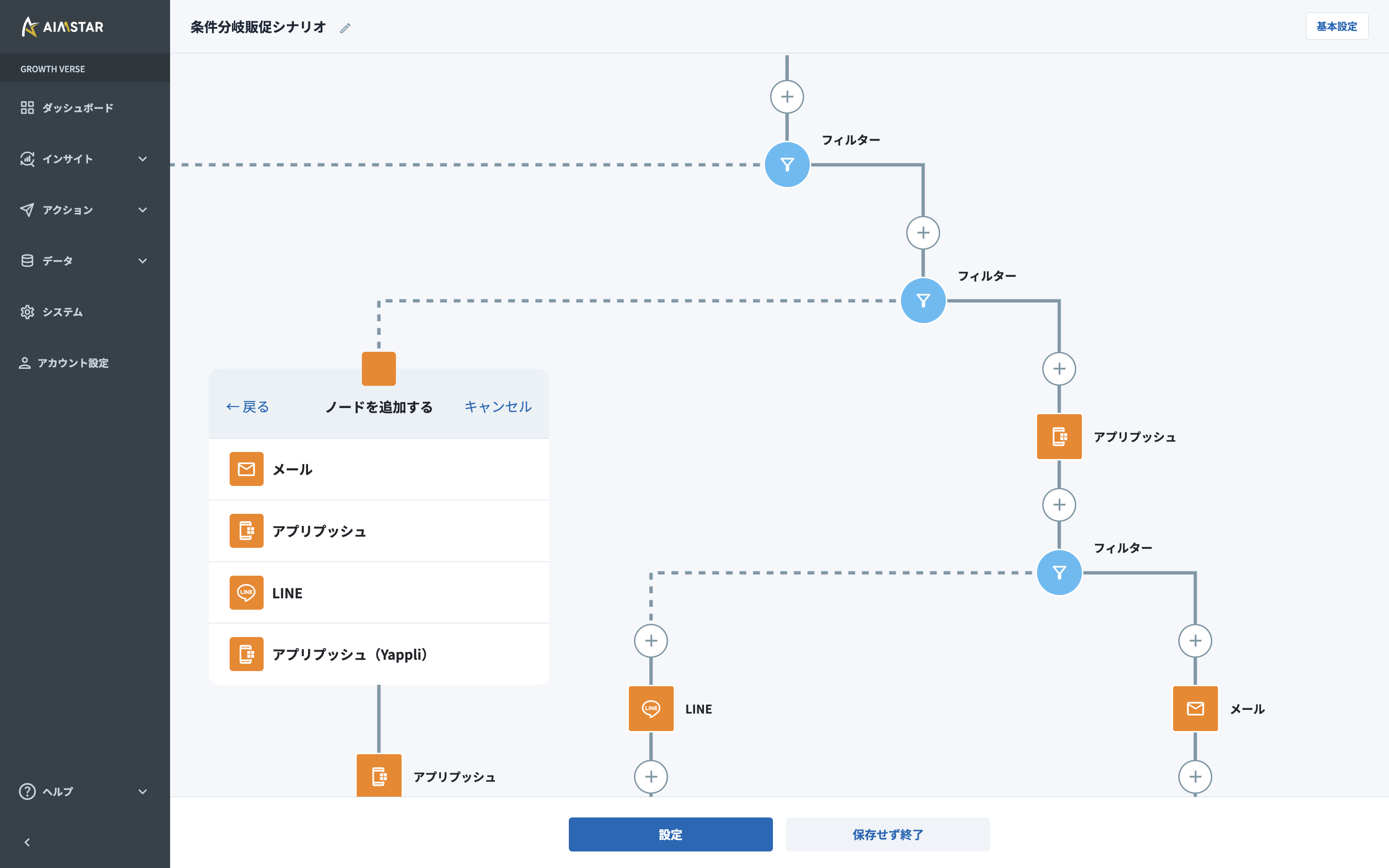Collapse the sidebar with the bottom chevron
The image size is (1389, 868).
[27, 842]
